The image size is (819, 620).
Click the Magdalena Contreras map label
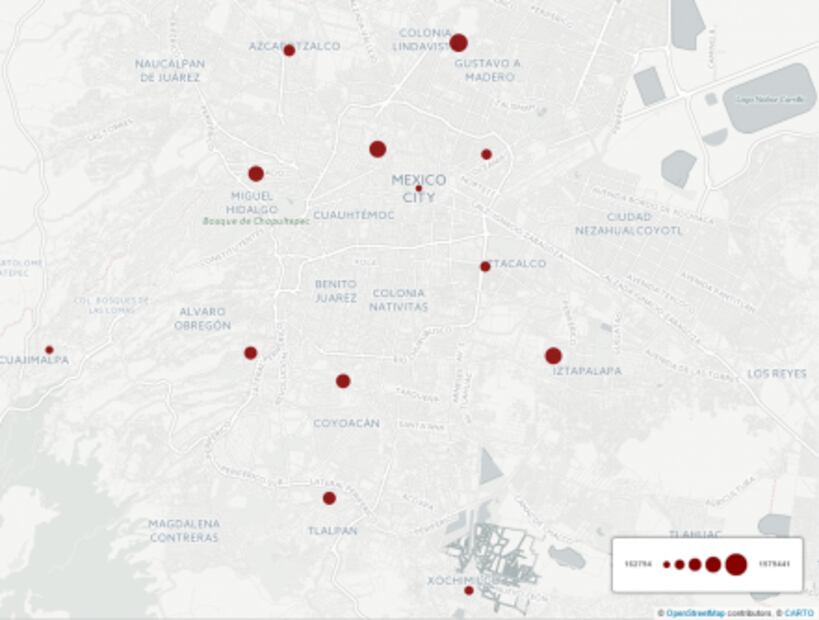click(184, 530)
